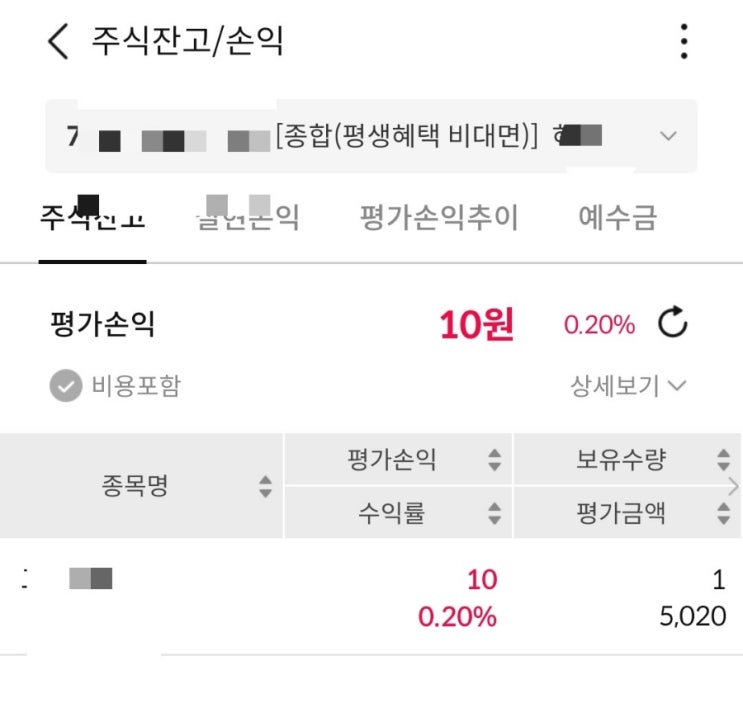Click the 0.20% return in holding row
The height and width of the screenshot is (708, 743).
(457, 616)
